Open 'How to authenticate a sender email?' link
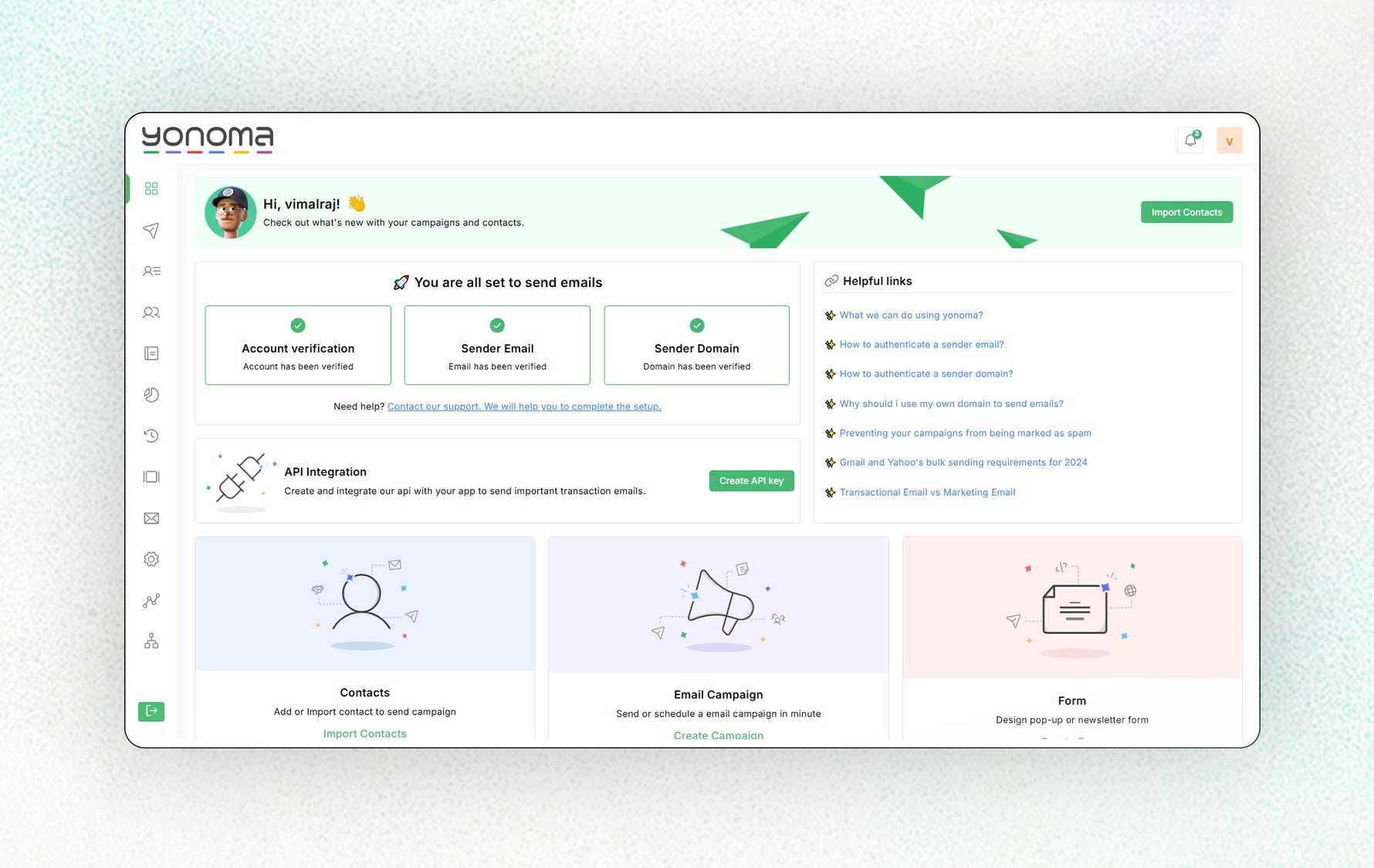 tap(922, 344)
